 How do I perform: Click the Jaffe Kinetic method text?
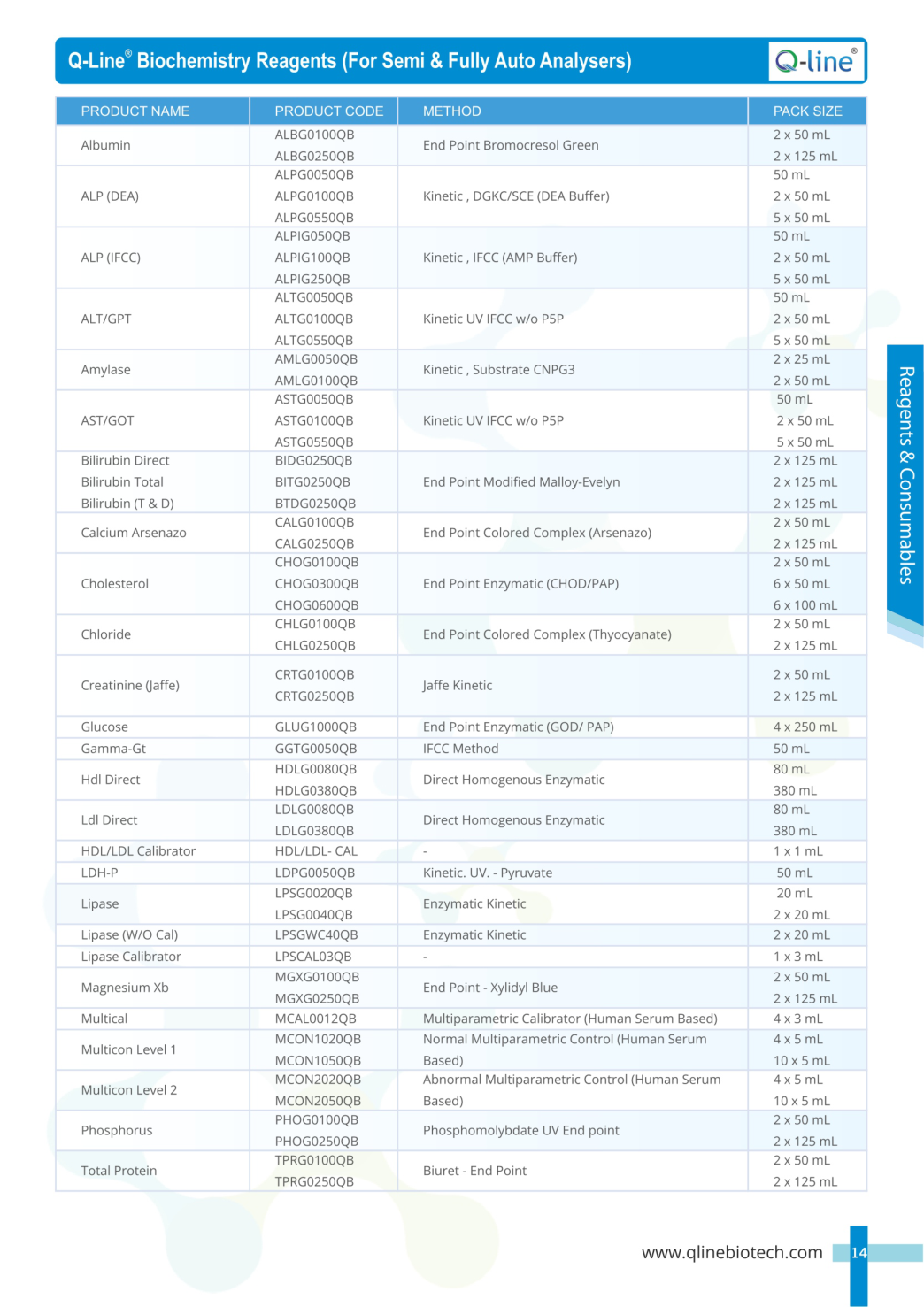(457, 685)
